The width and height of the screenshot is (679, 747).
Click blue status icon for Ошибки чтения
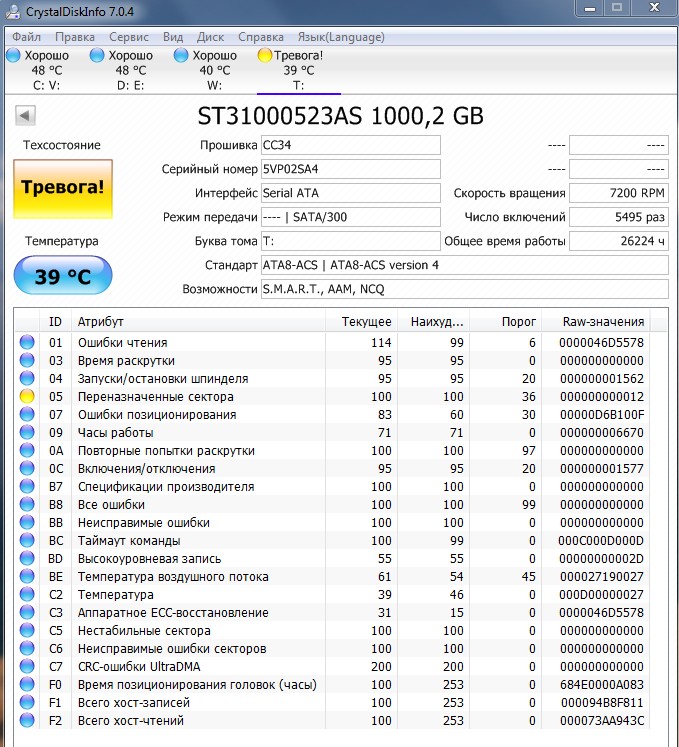(27, 342)
